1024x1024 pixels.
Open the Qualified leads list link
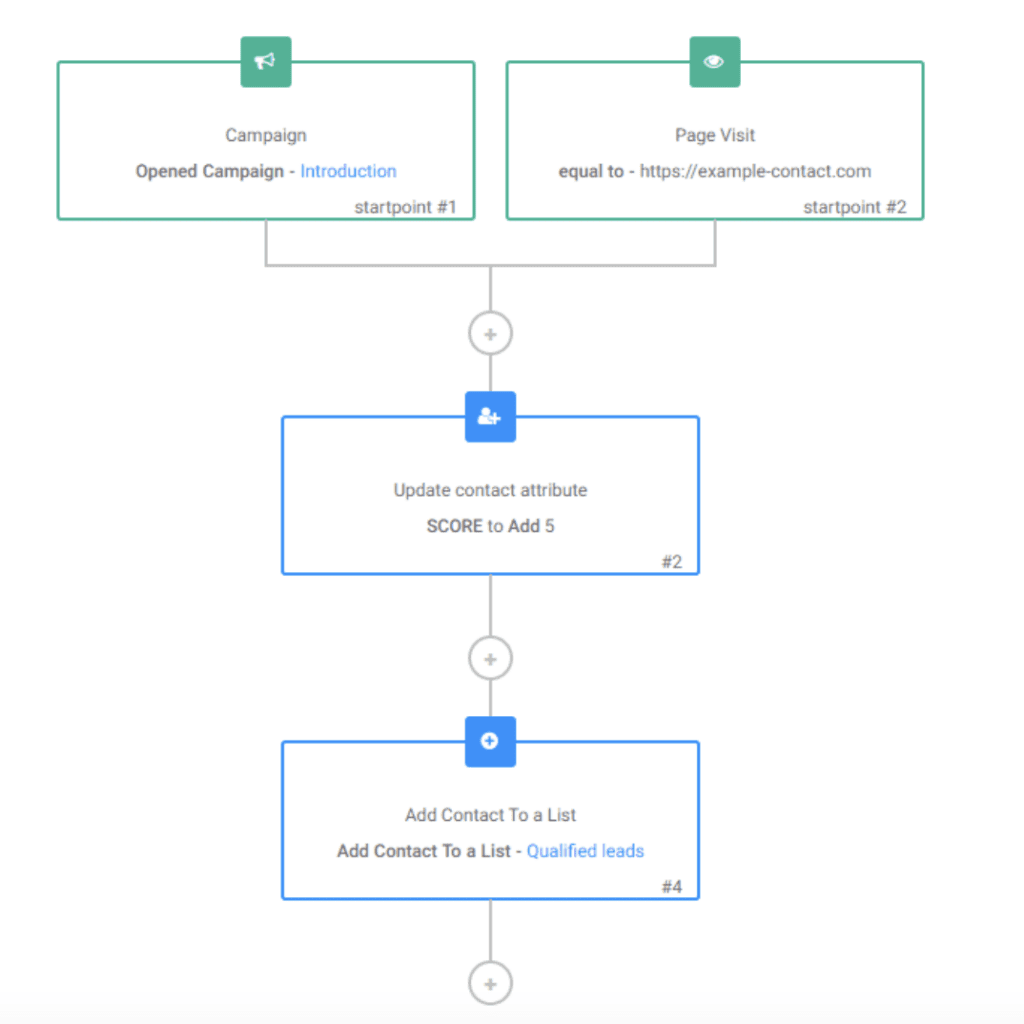585,851
